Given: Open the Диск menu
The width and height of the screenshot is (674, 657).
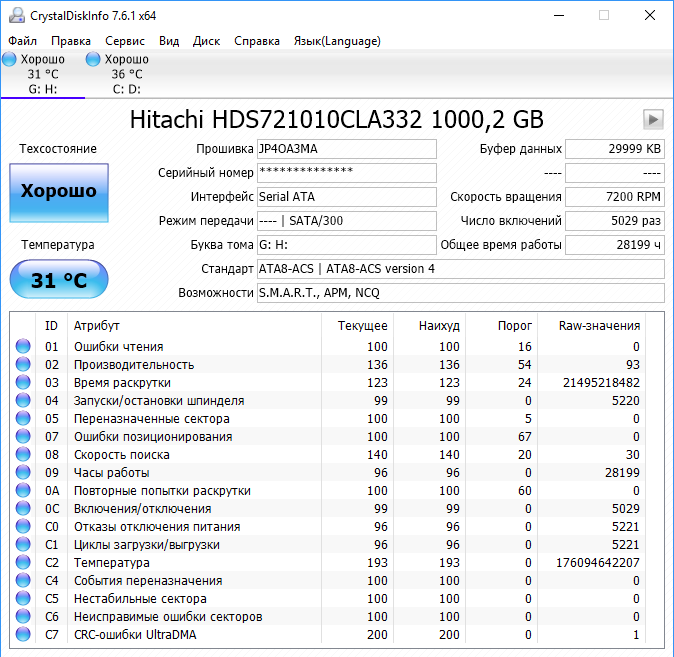Looking at the screenshot, I should pos(206,41).
